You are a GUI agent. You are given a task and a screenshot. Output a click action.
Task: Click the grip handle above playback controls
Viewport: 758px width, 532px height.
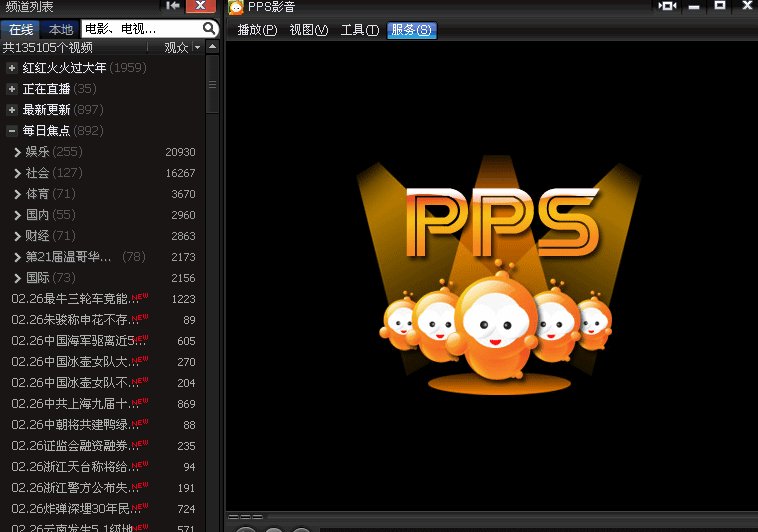coord(245,517)
